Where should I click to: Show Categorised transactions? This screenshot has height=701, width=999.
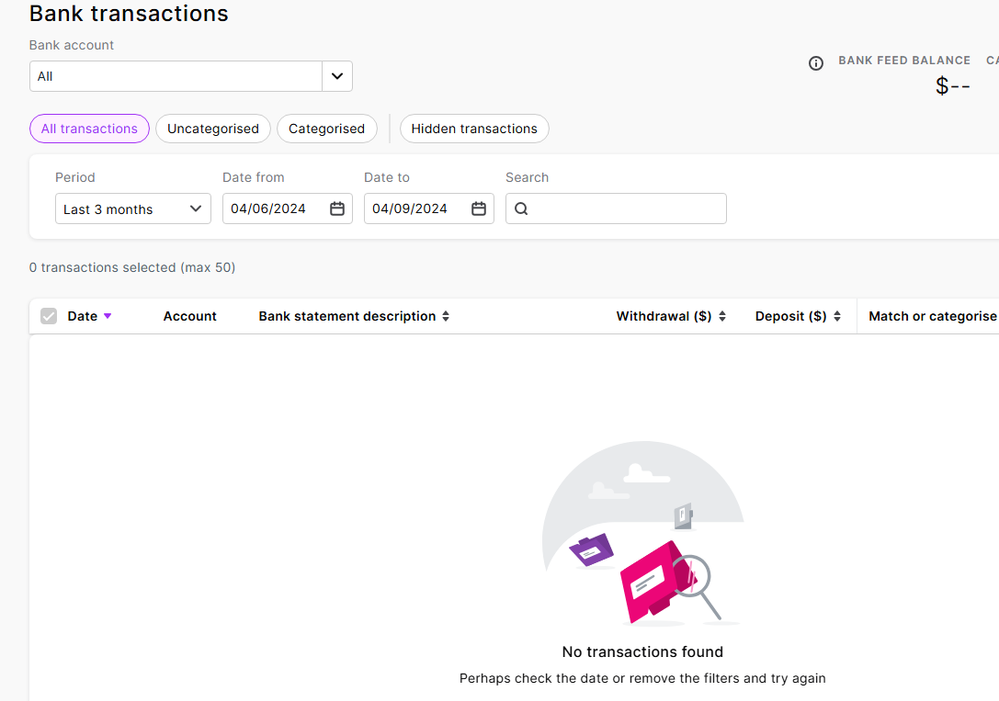[327, 129]
